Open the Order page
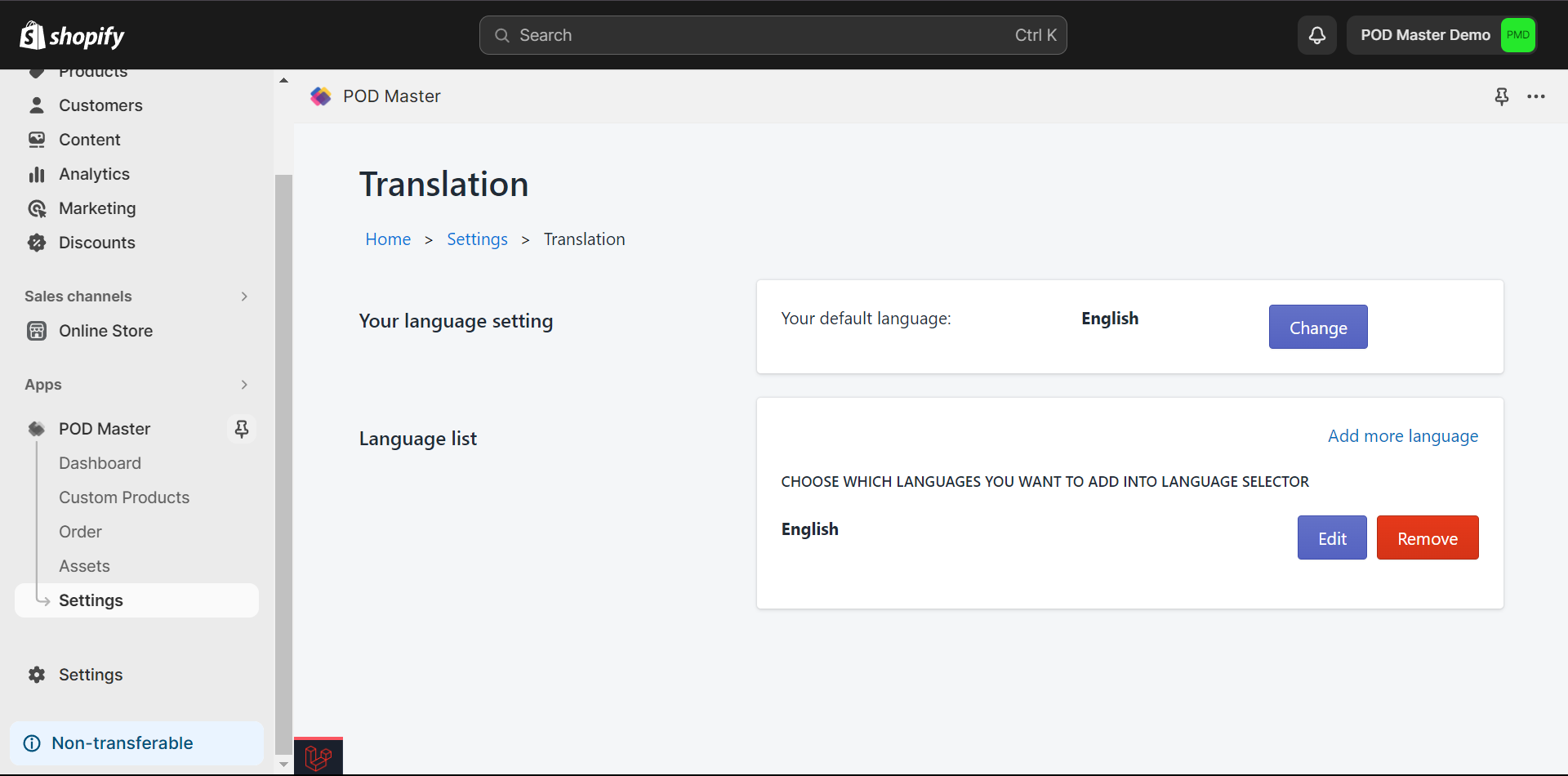The height and width of the screenshot is (776, 1568). coord(80,532)
